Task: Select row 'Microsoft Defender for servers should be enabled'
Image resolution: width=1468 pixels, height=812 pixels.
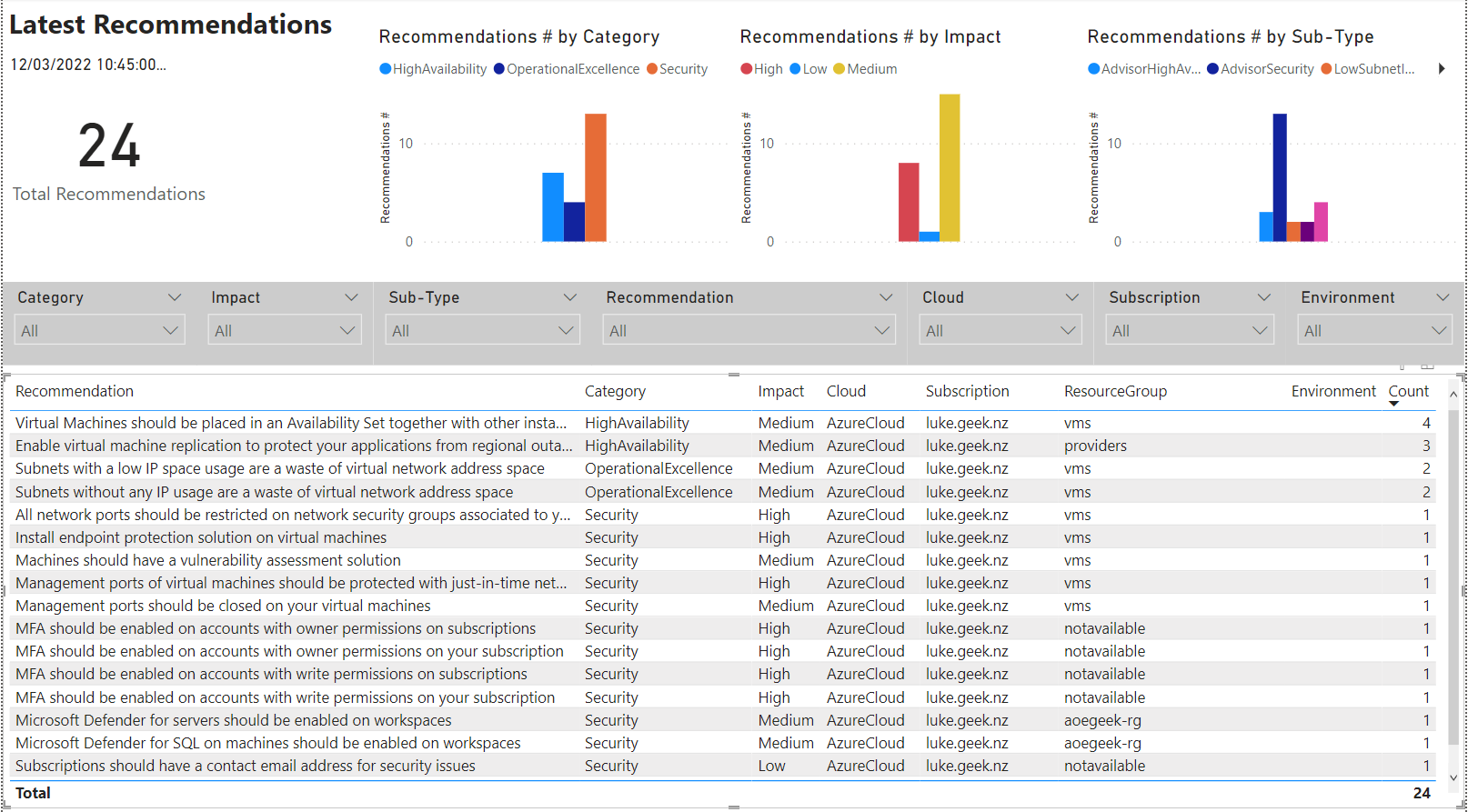Action: click(x=723, y=720)
